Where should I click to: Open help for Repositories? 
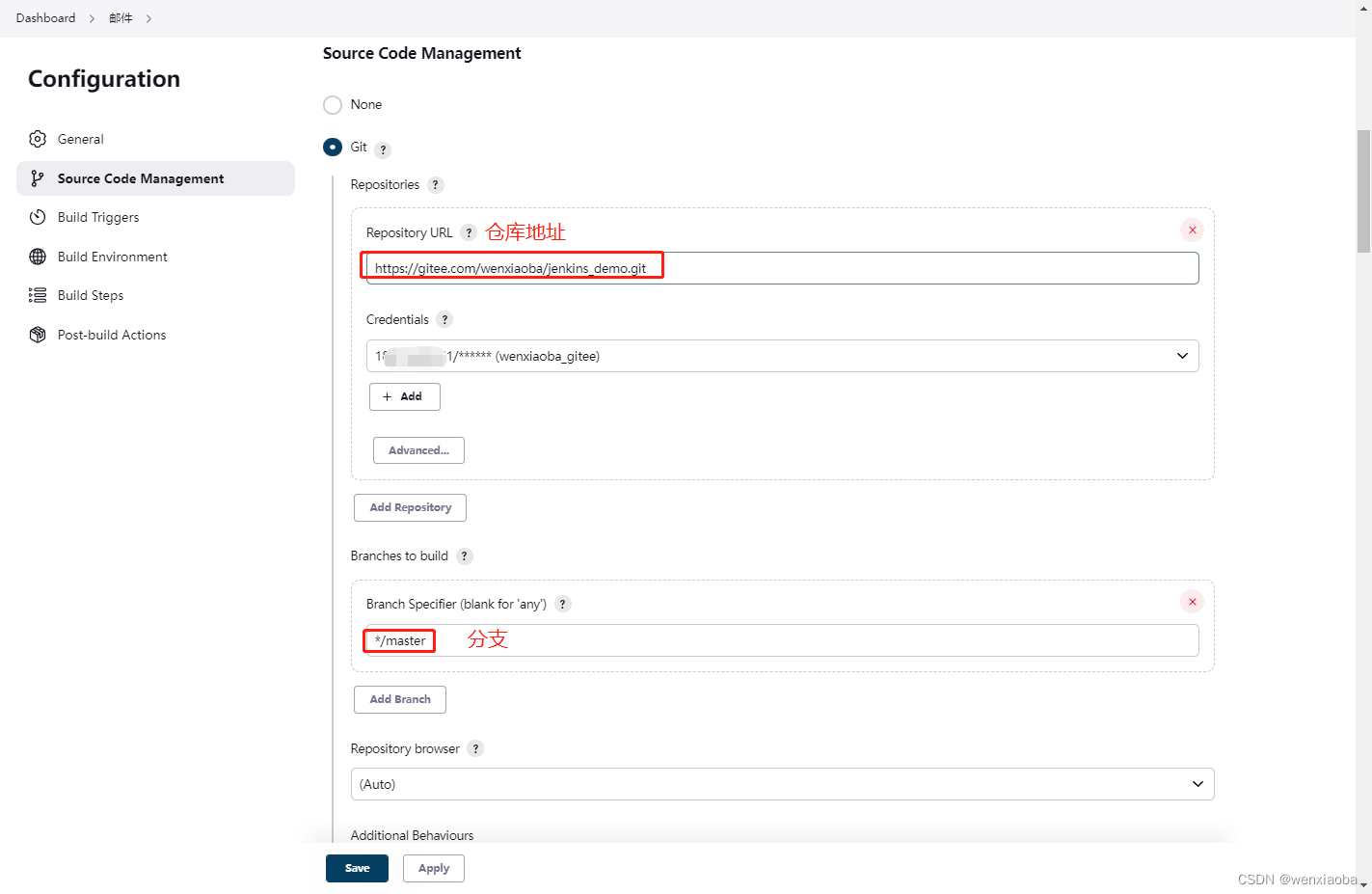(x=436, y=185)
